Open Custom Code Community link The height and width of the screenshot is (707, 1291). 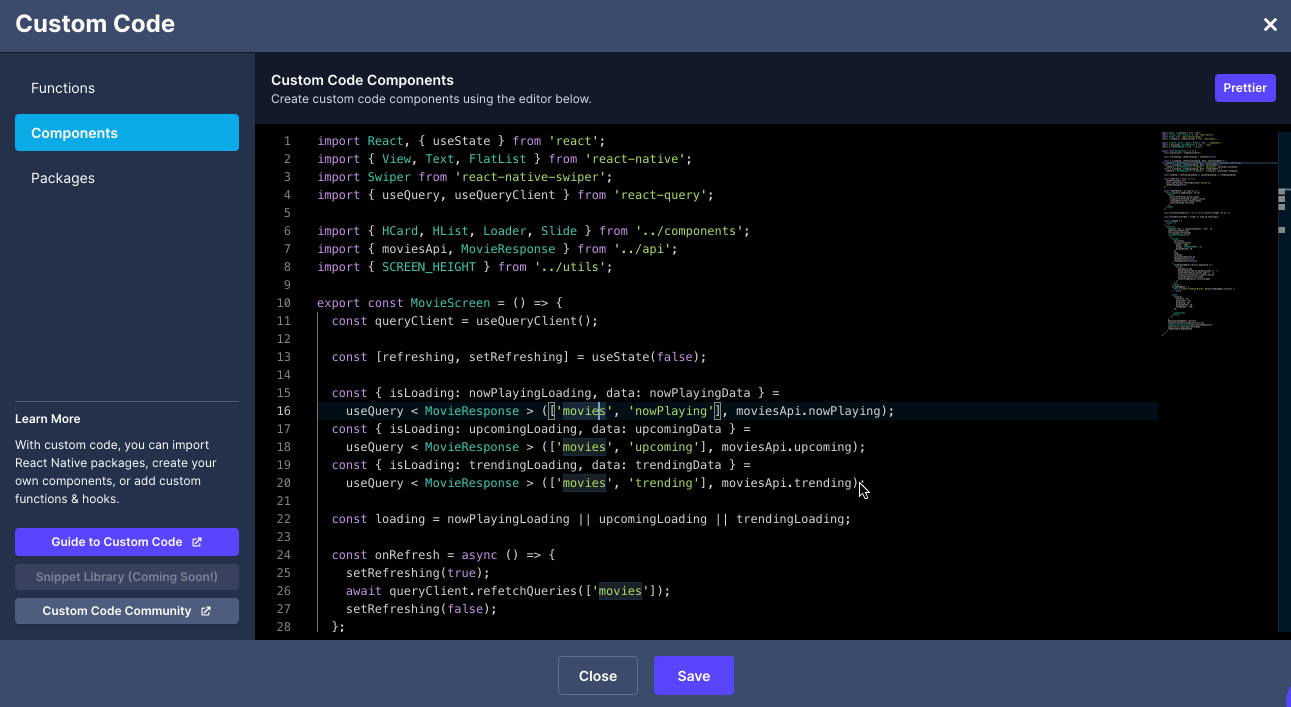click(127, 611)
